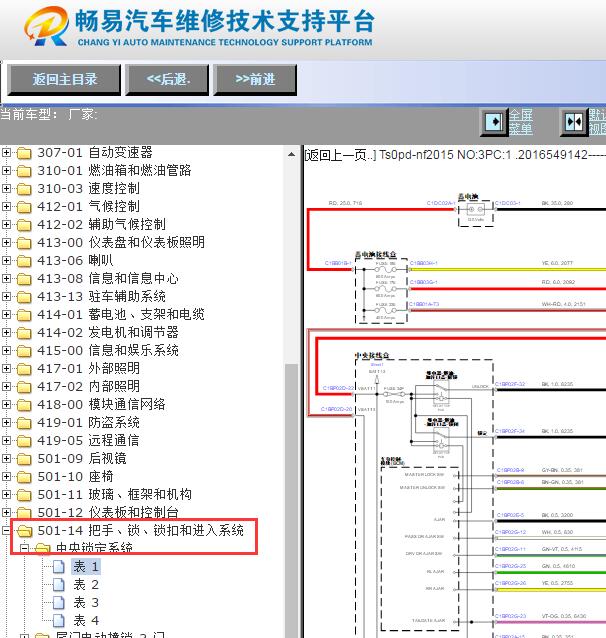
Task: Click folder icon for 412-01 气候控制
Action: [x=24, y=207]
